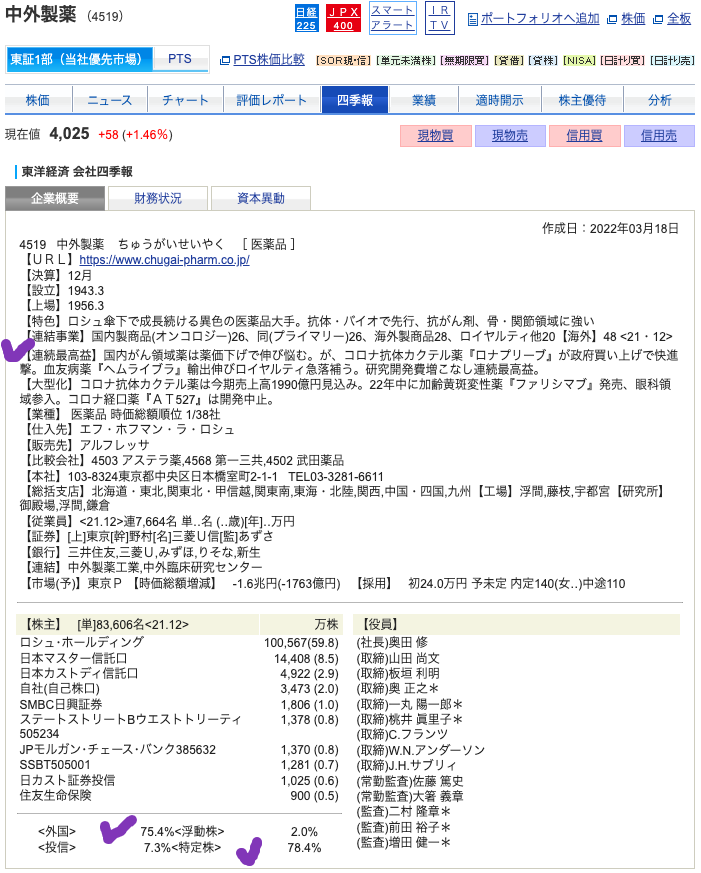
Task: Click the portfolio list icon beside ポートフォリオへ追加
Action: [x=473, y=19]
